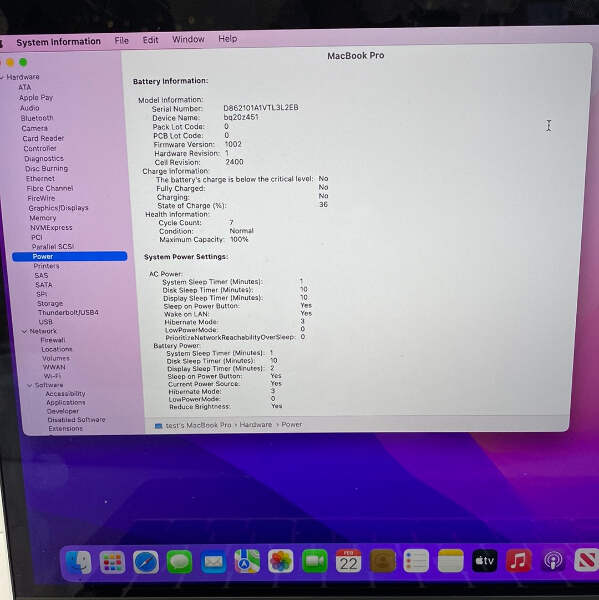
Task: Open the Window menu
Action: pos(188,39)
